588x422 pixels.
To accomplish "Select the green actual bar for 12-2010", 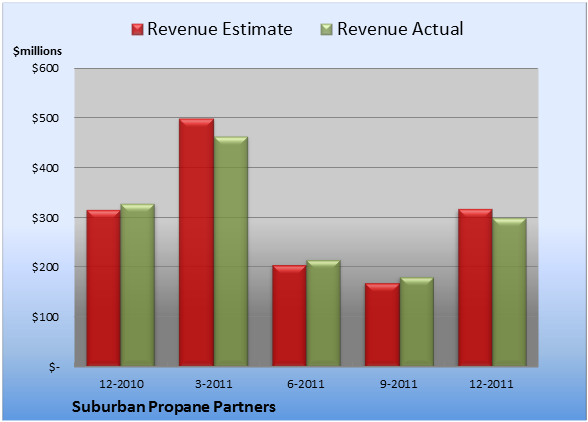I will click(x=137, y=285).
